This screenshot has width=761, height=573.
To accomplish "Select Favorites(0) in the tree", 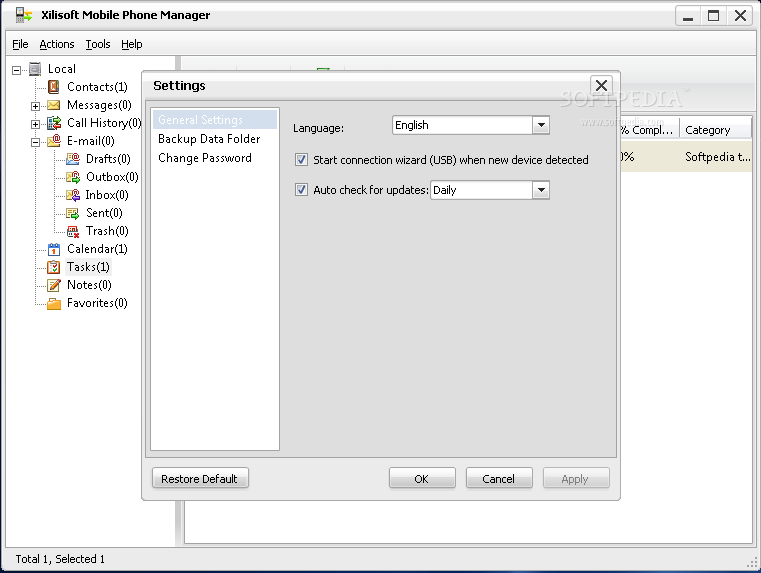I will pos(97,303).
